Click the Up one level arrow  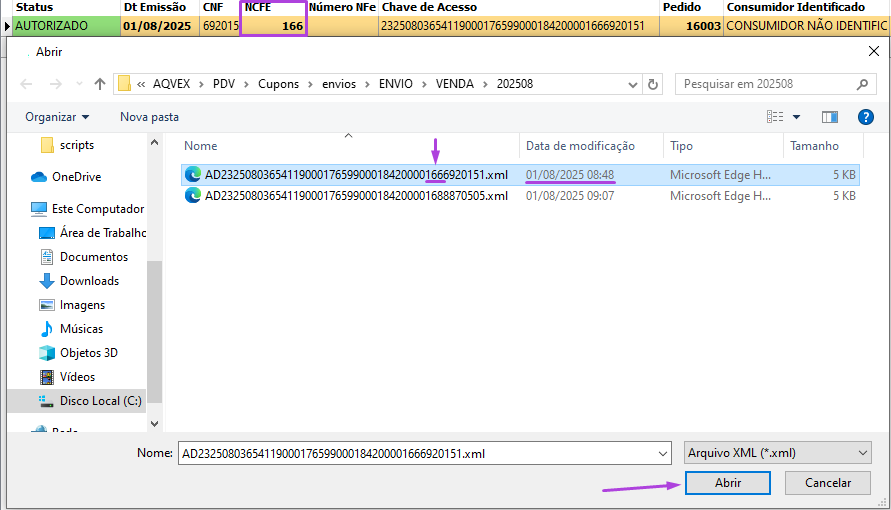99,84
